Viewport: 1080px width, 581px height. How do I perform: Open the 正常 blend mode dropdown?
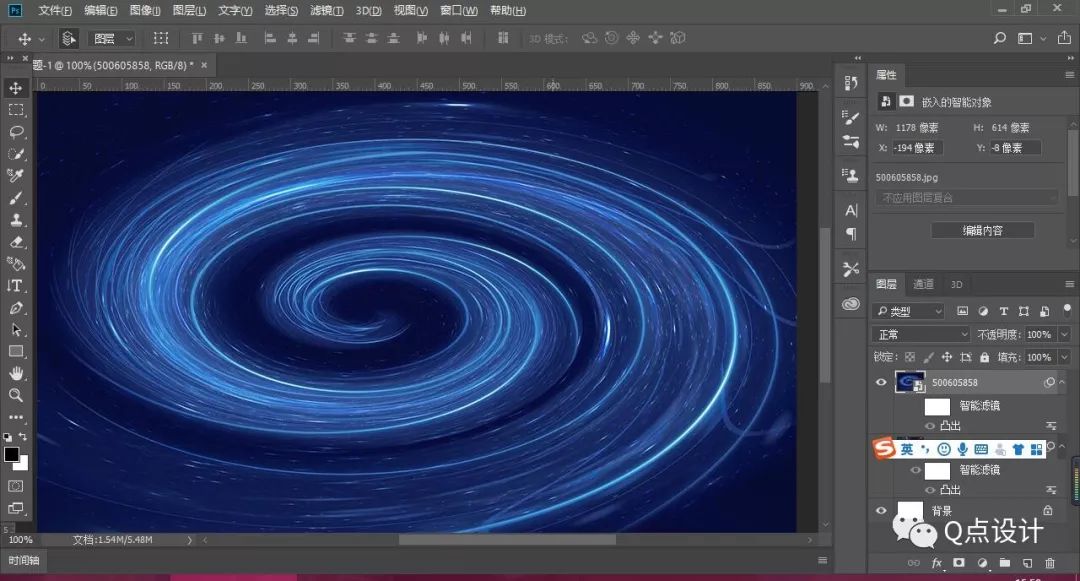coord(920,334)
